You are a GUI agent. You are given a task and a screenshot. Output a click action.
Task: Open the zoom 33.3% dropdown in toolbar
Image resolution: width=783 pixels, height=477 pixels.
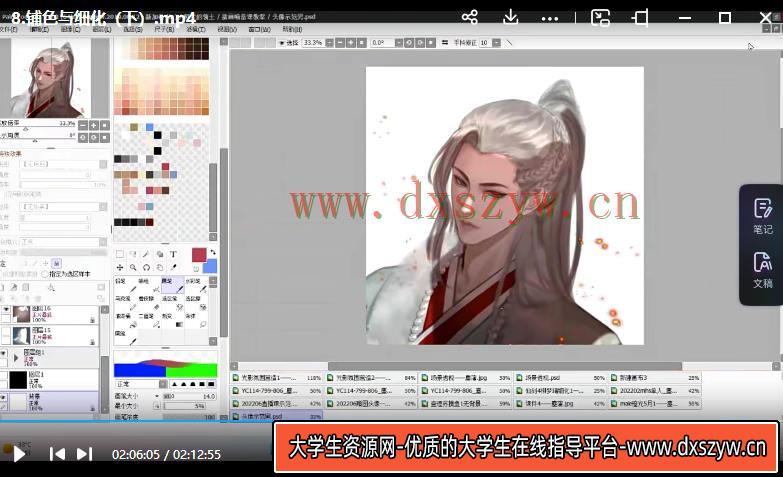330,43
